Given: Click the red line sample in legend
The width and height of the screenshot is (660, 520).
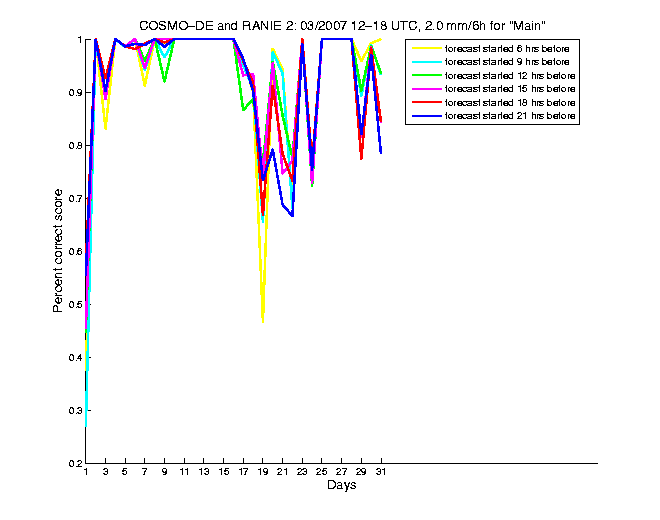Looking at the screenshot, I should 427,102.
